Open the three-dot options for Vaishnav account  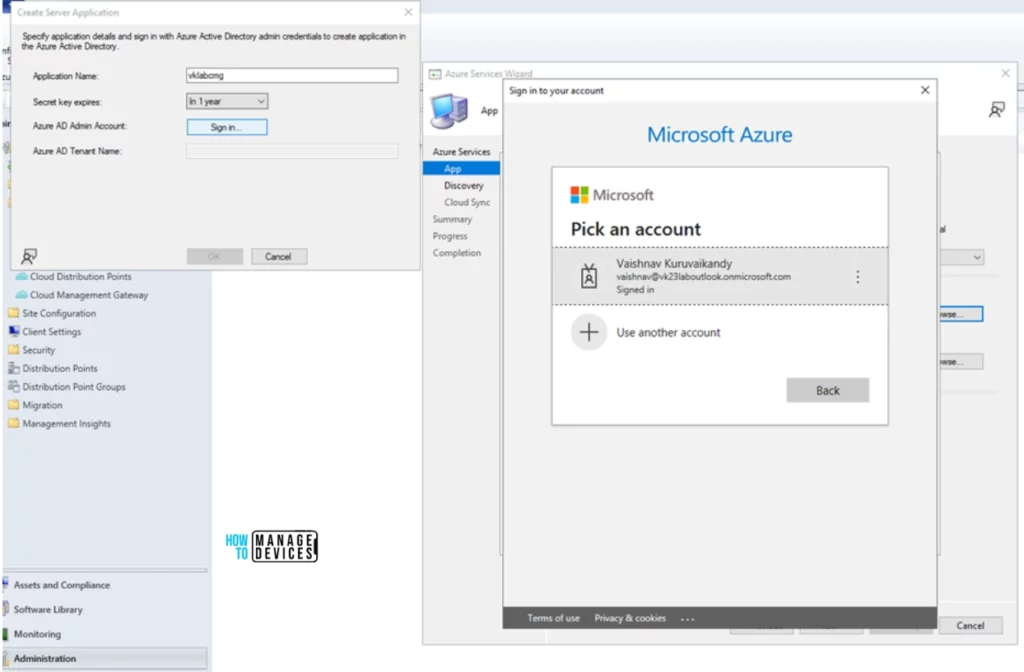[x=857, y=277]
